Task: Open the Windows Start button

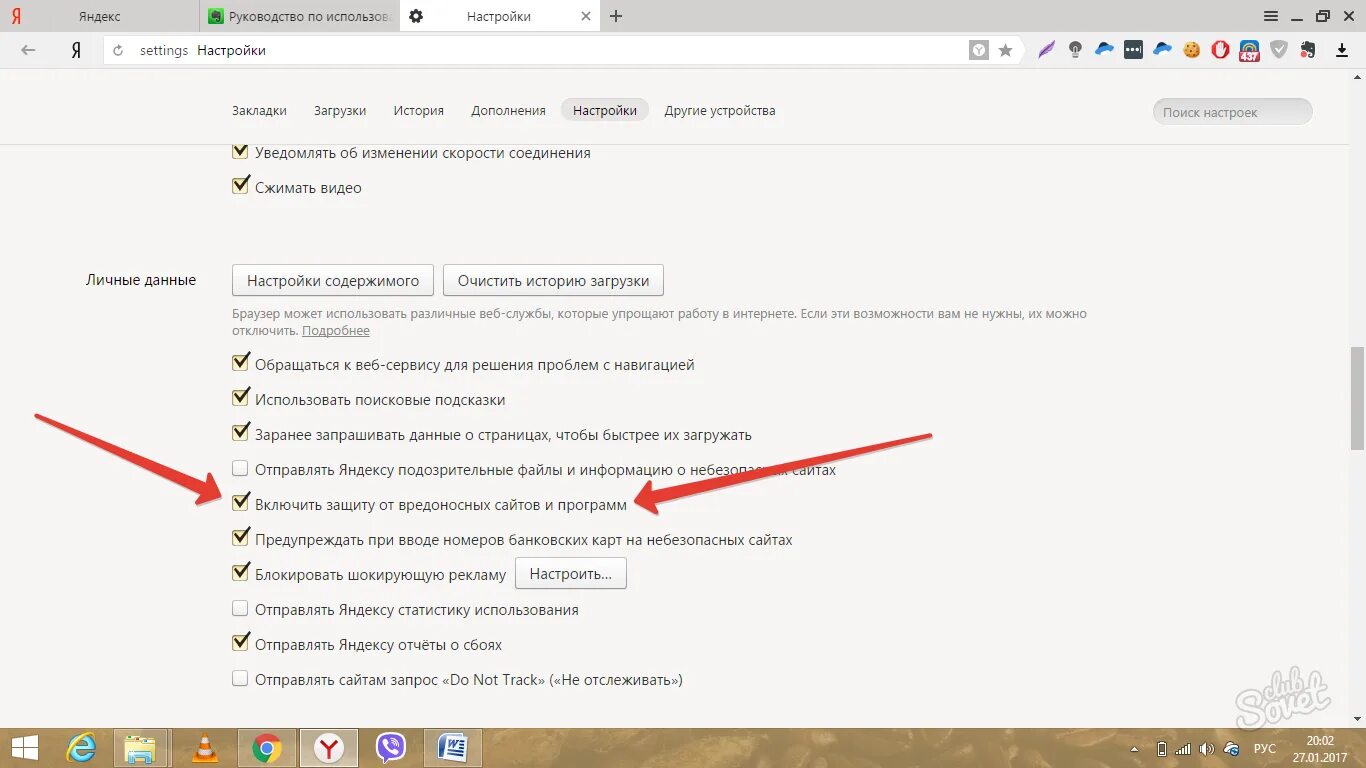Action: point(24,747)
